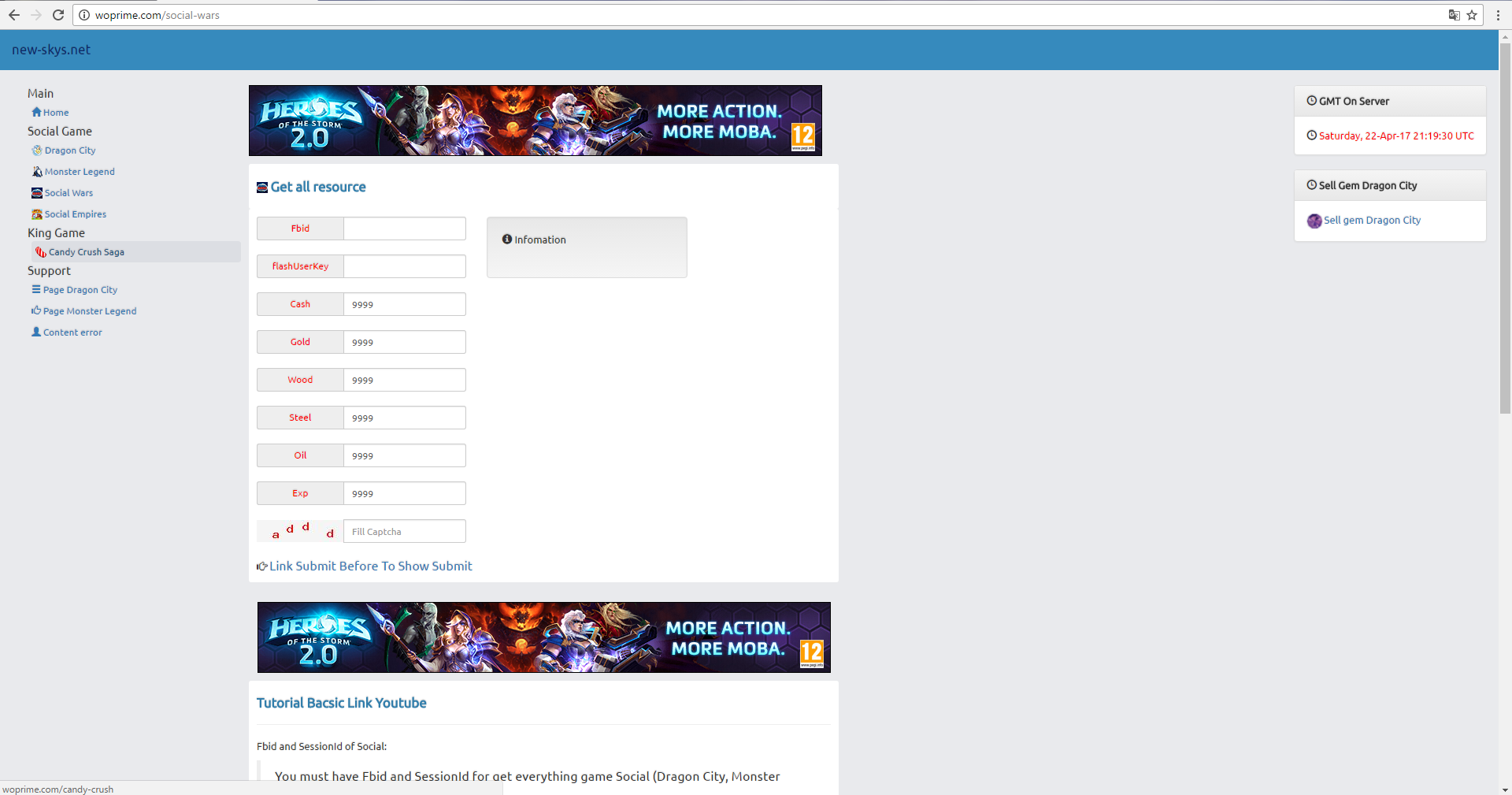Click the Steel value field
The height and width of the screenshot is (795, 1512).
tap(405, 418)
